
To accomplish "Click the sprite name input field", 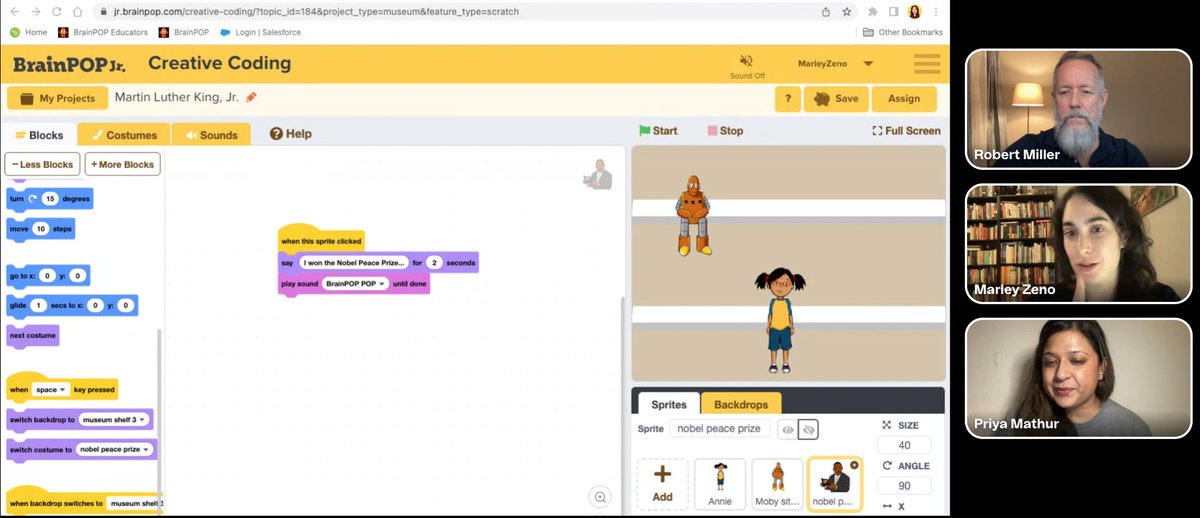I will click(720, 429).
